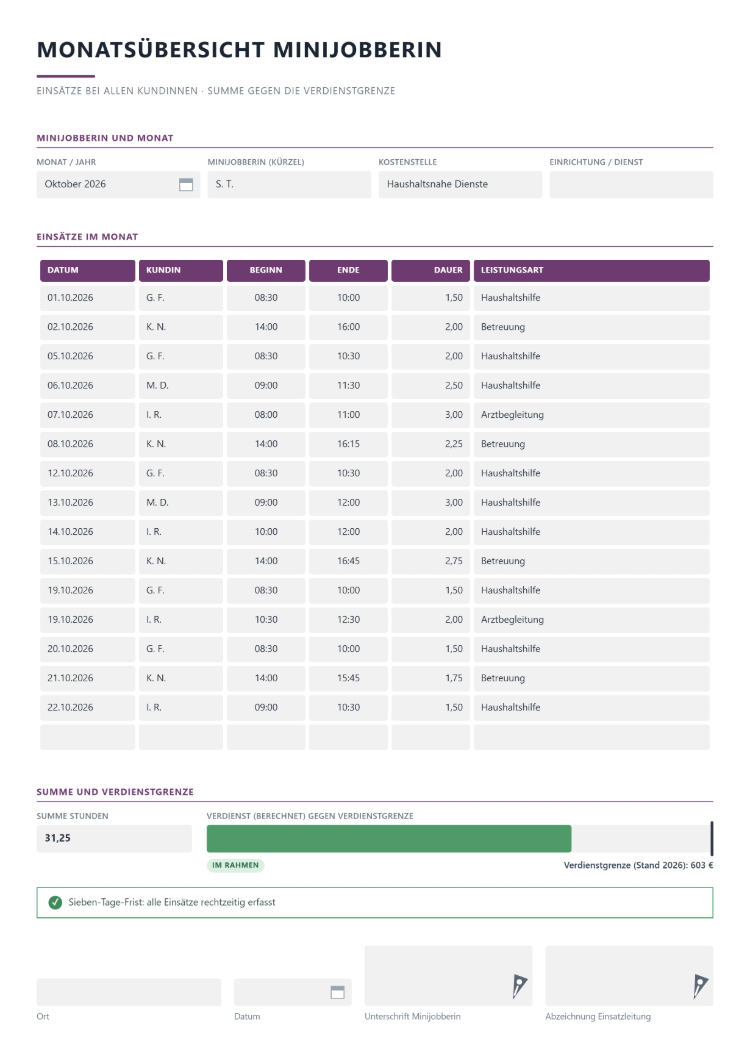This screenshot has height=1060, width=750.
Task: Select date cell 02.10.2026
Action: (87, 327)
